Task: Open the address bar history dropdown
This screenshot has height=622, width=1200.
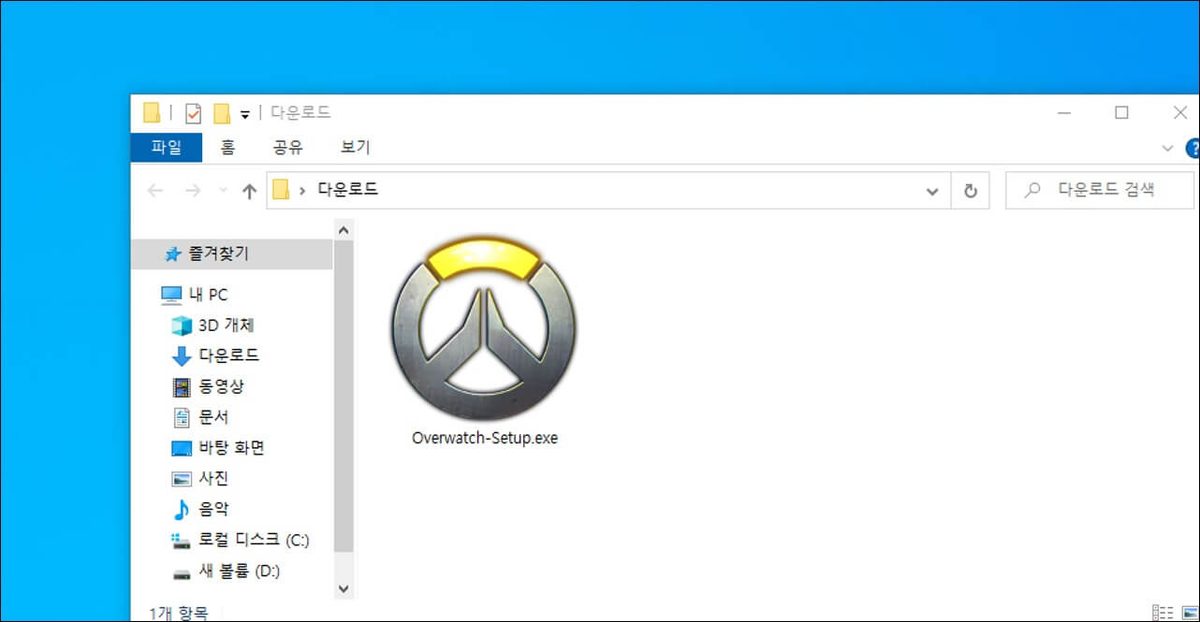Action: (x=932, y=191)
